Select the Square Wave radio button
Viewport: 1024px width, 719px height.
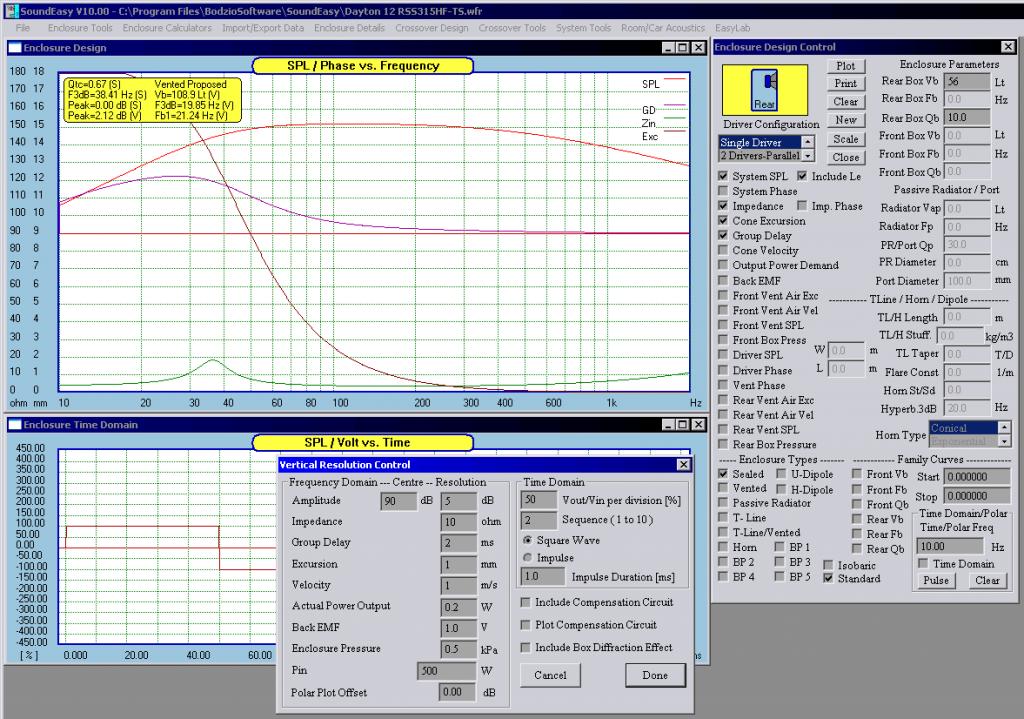[x=528, y=540]
